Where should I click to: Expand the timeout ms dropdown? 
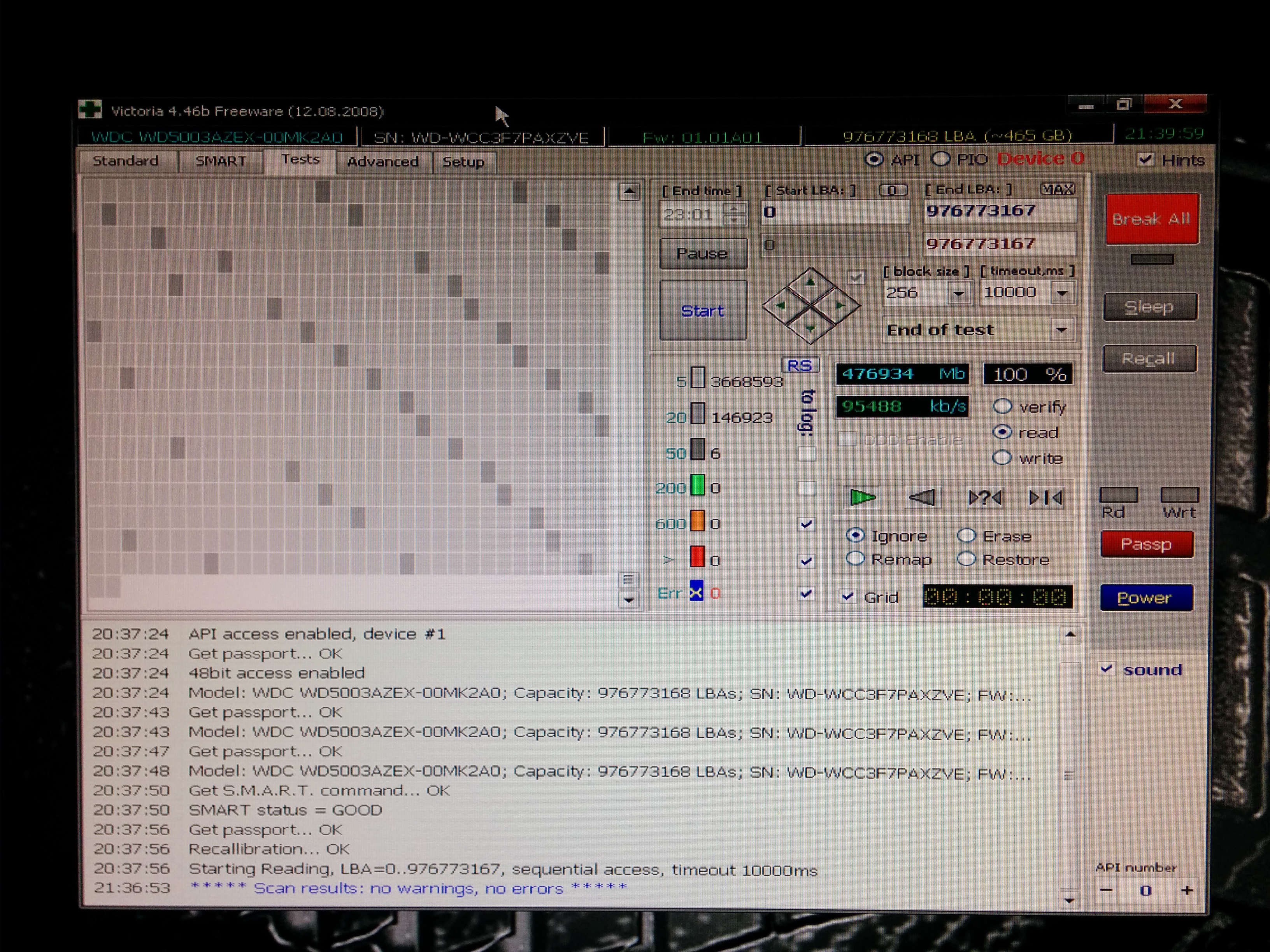tap(1062, 293)
